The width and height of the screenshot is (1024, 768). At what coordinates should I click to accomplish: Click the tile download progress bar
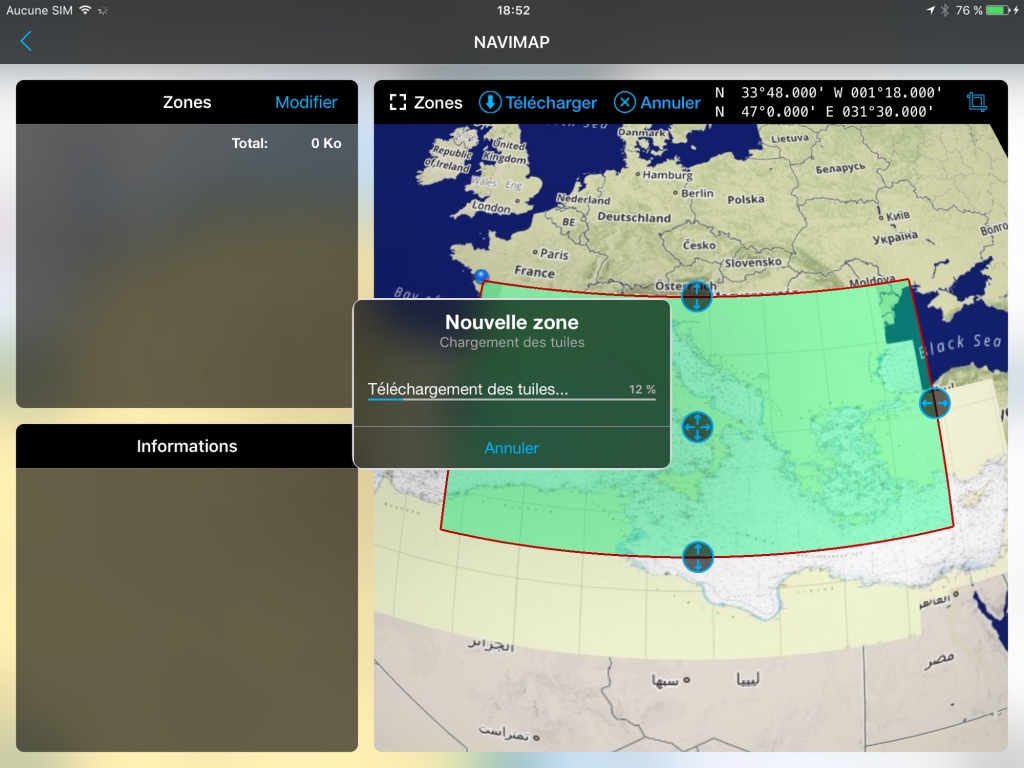(x=511, y=399)
